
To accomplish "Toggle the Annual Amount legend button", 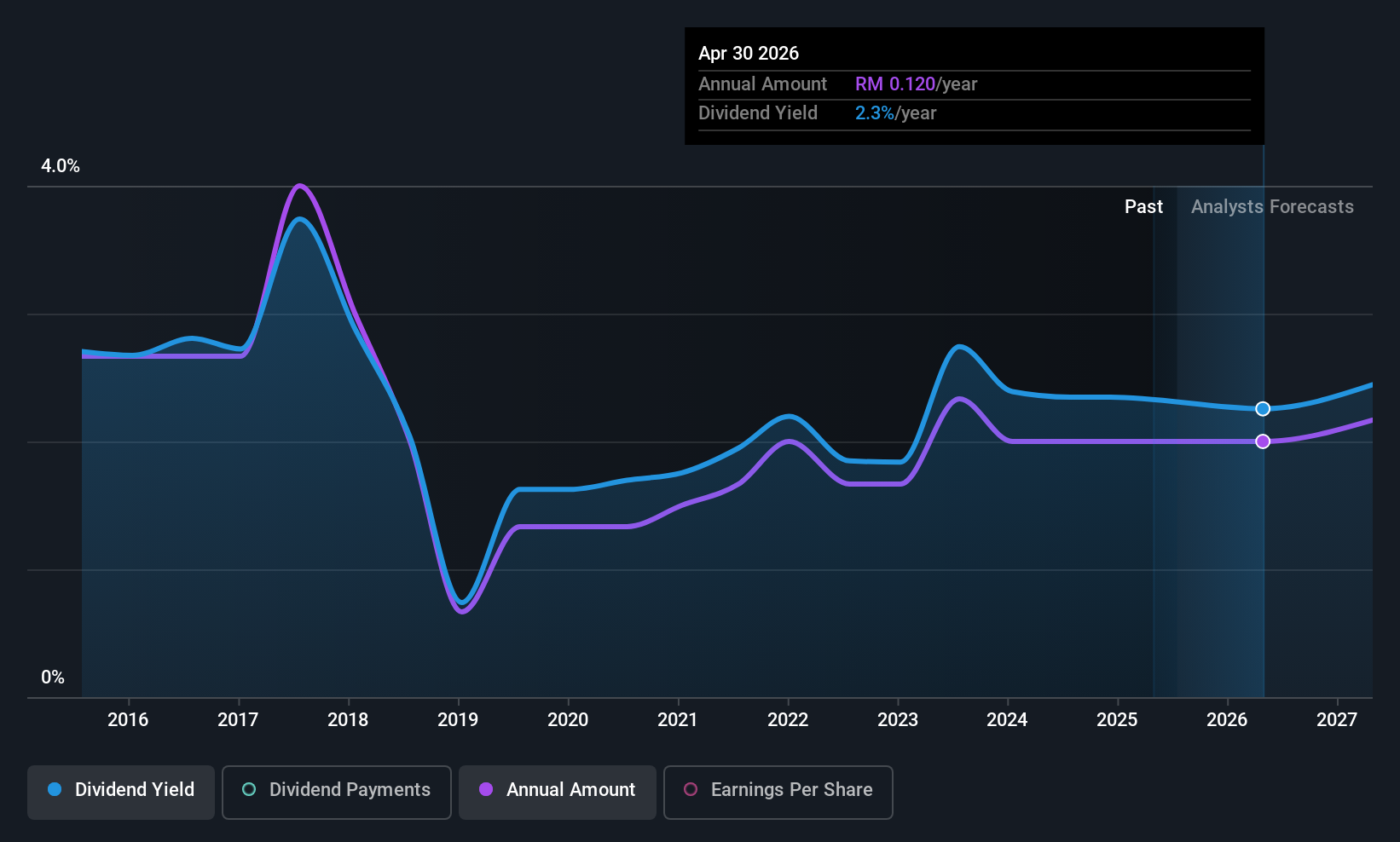I will point(558,792).
